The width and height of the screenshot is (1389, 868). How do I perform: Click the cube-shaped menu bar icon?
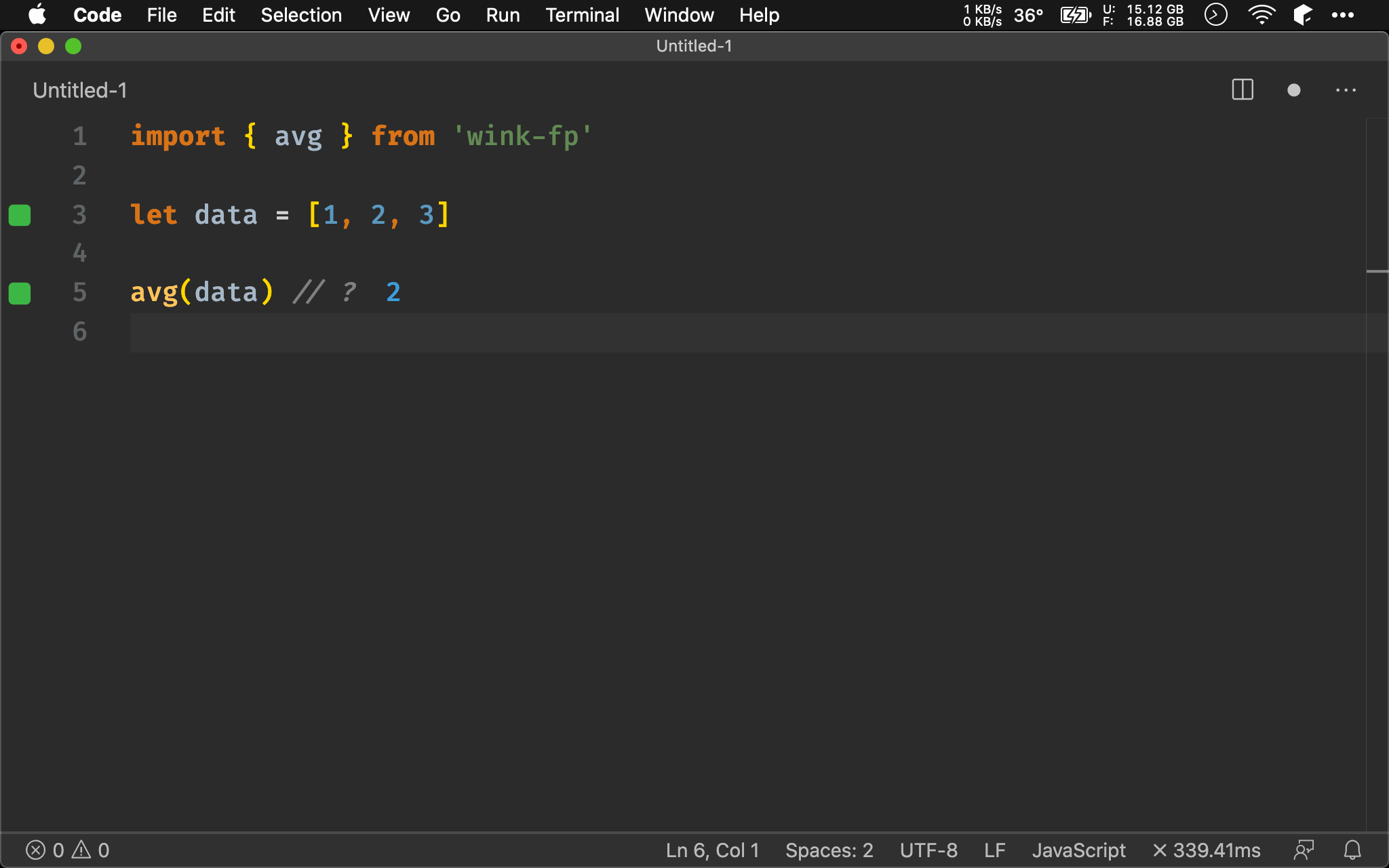1303,15
